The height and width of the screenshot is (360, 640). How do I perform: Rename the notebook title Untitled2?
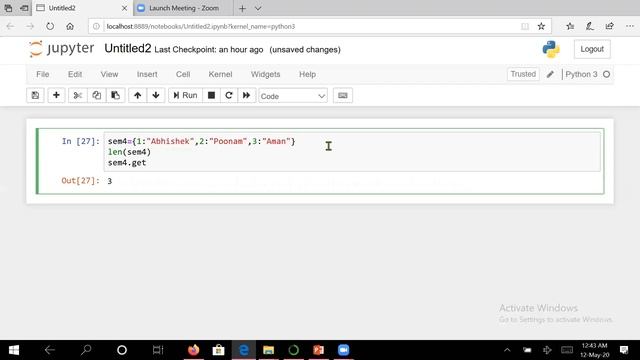[128, 49]
